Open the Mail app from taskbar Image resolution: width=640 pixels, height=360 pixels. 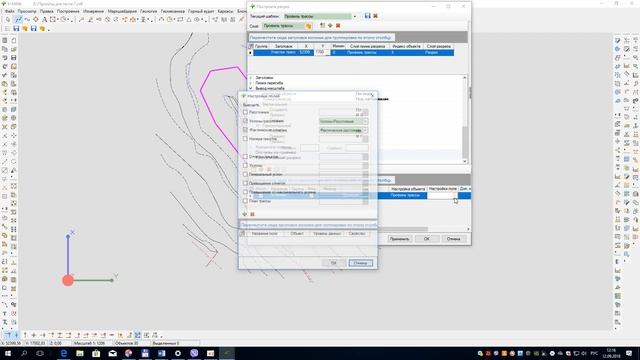tap(112, 353)
